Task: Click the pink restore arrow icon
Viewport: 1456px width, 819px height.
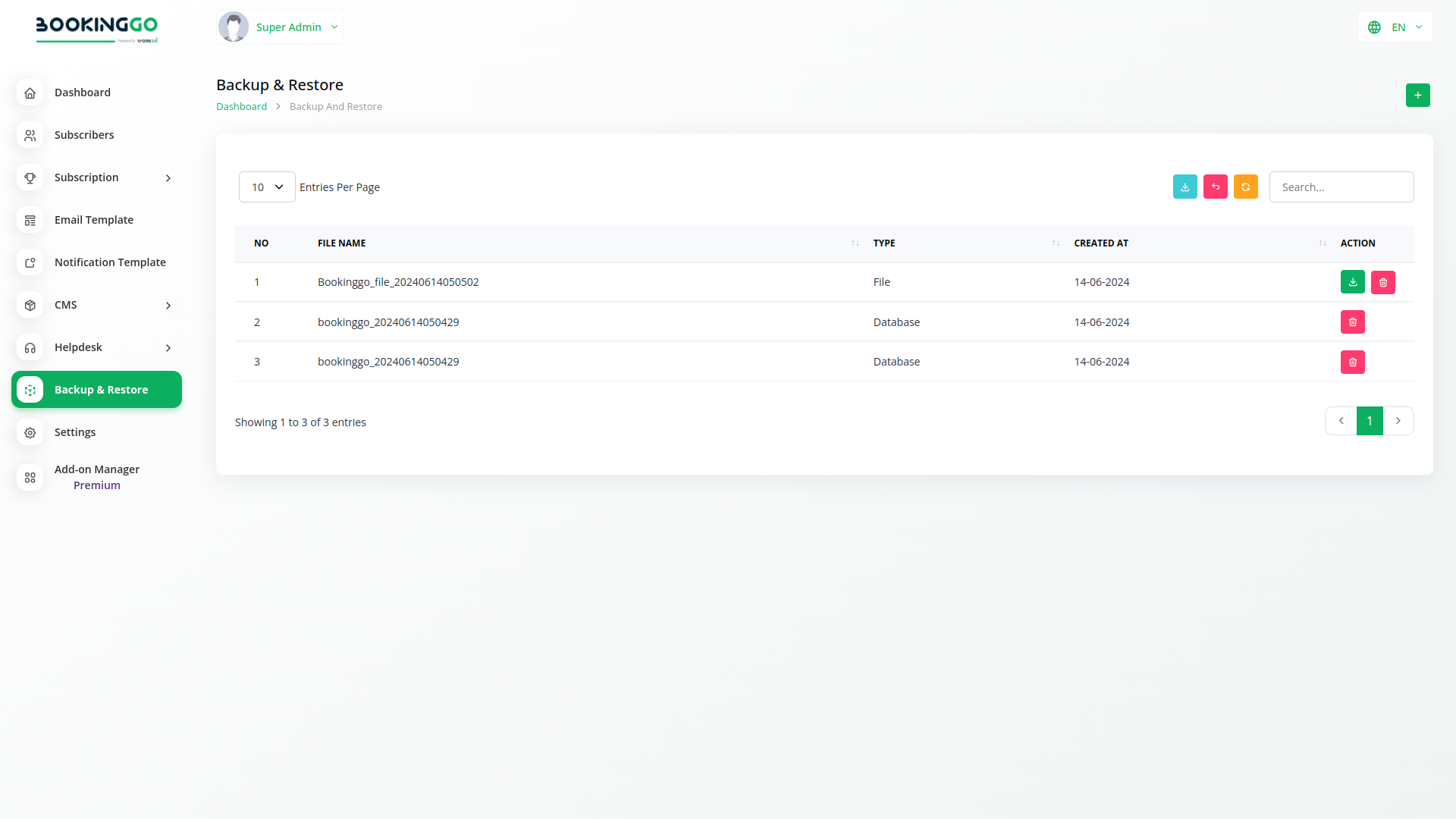Action: point(1215,187)
